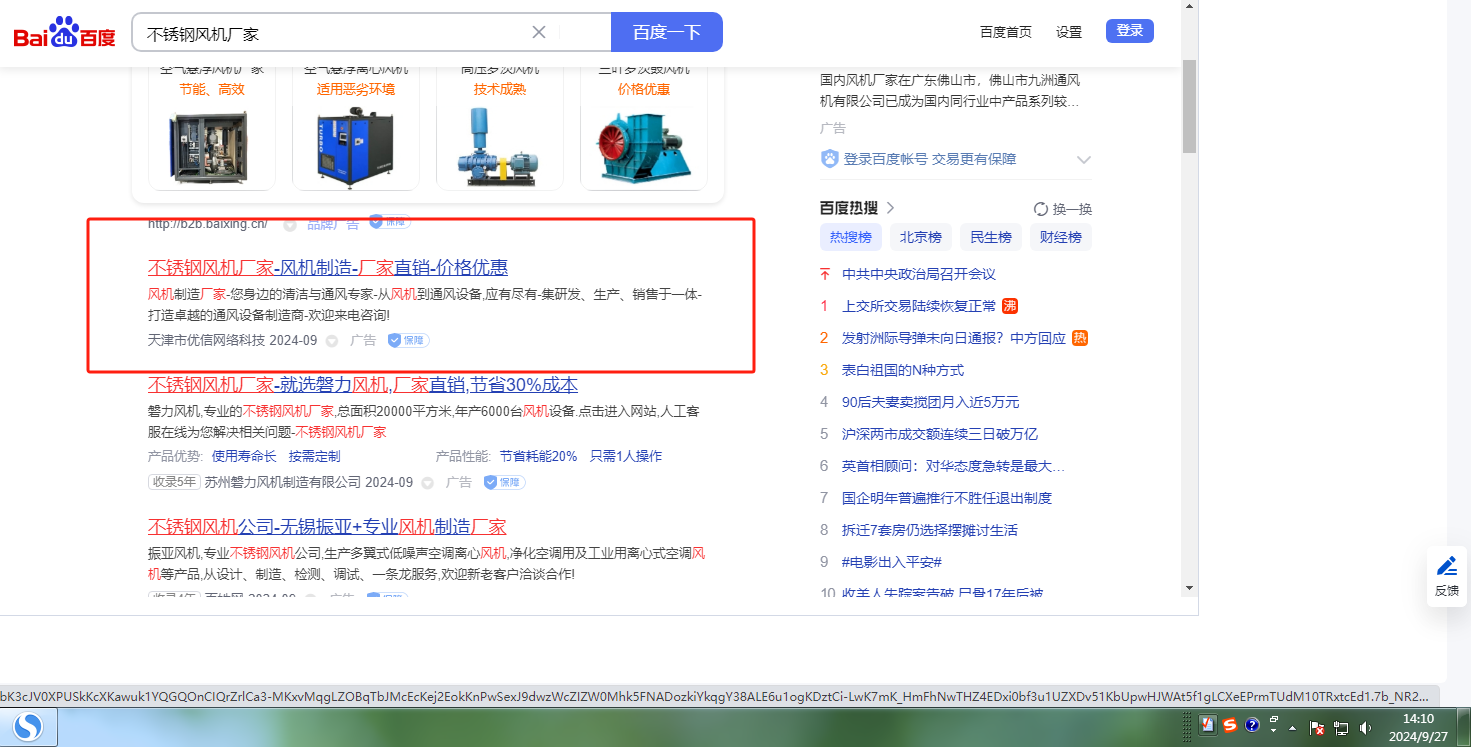The image size is (1471, 747).
Task: Open hot topic 英首相顾问：对华态度急转是最大…
Action: click(953, 466)
